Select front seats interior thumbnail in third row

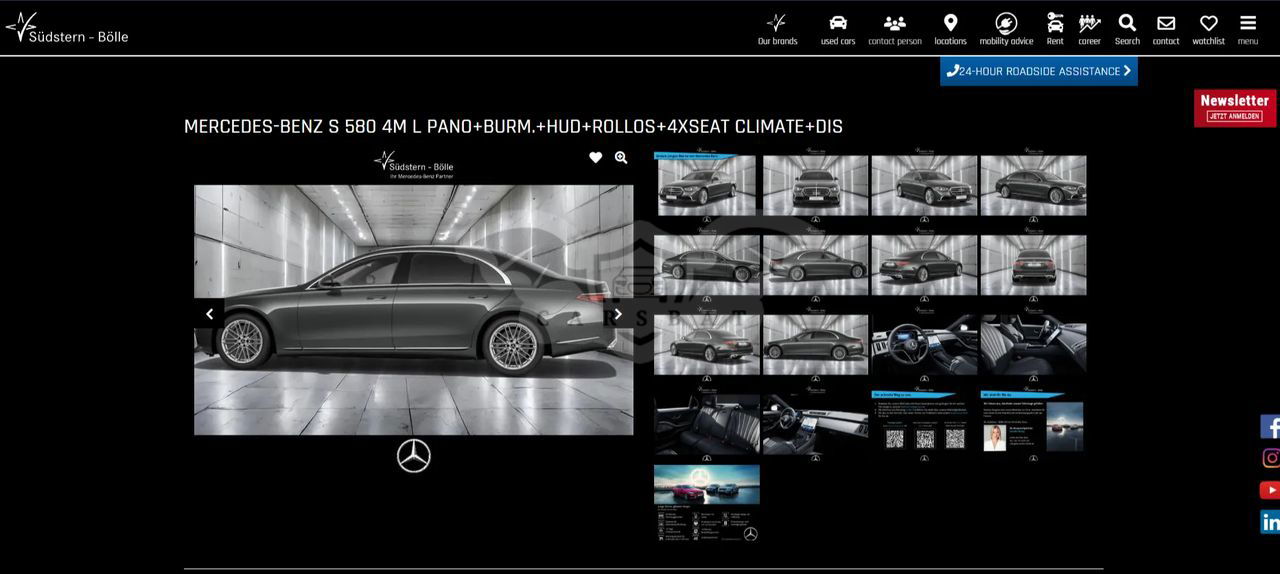1033,345
